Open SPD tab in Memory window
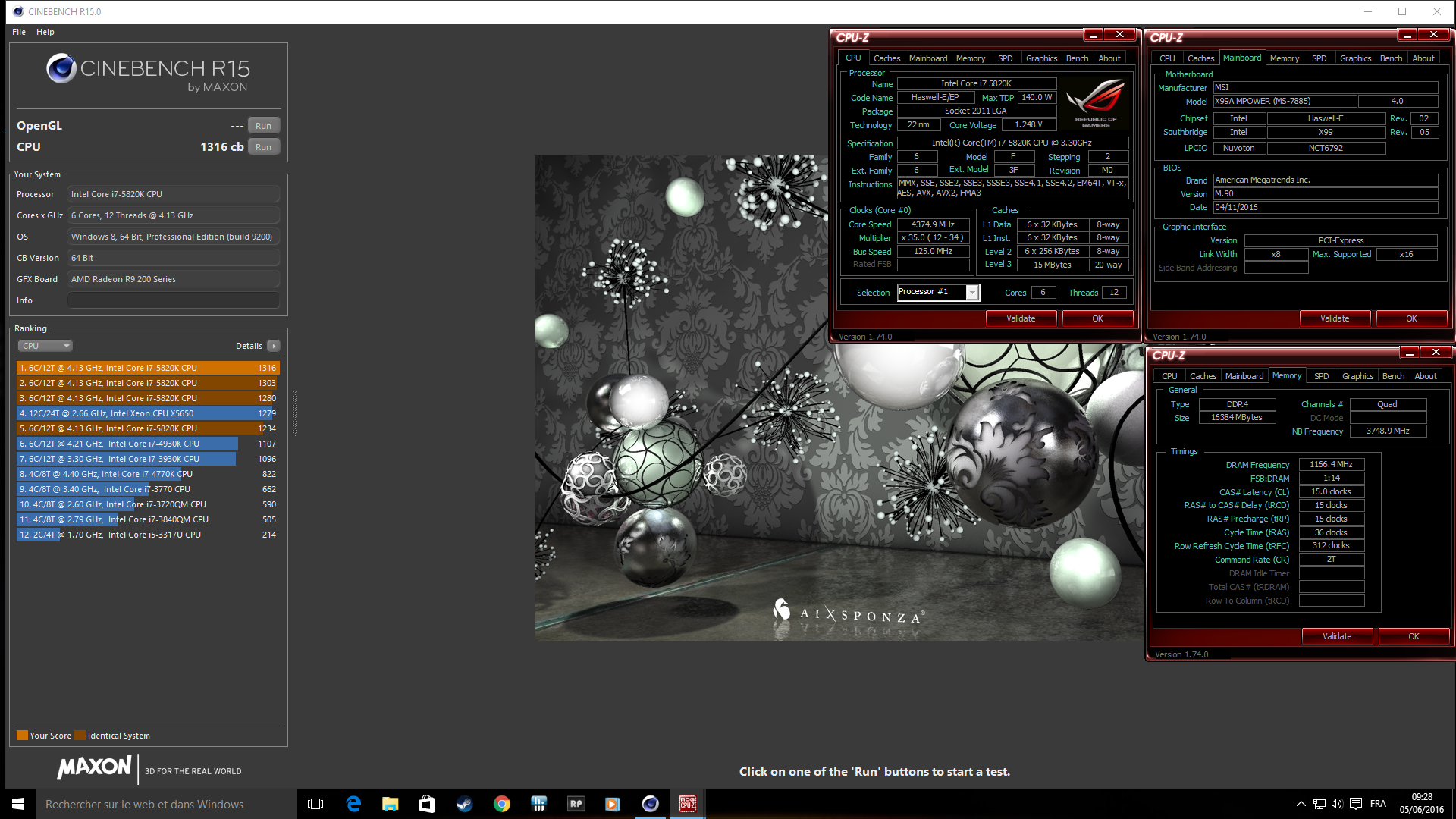Image resolution: width=1456 pixels, height=819 pixels. point(1321,376)
